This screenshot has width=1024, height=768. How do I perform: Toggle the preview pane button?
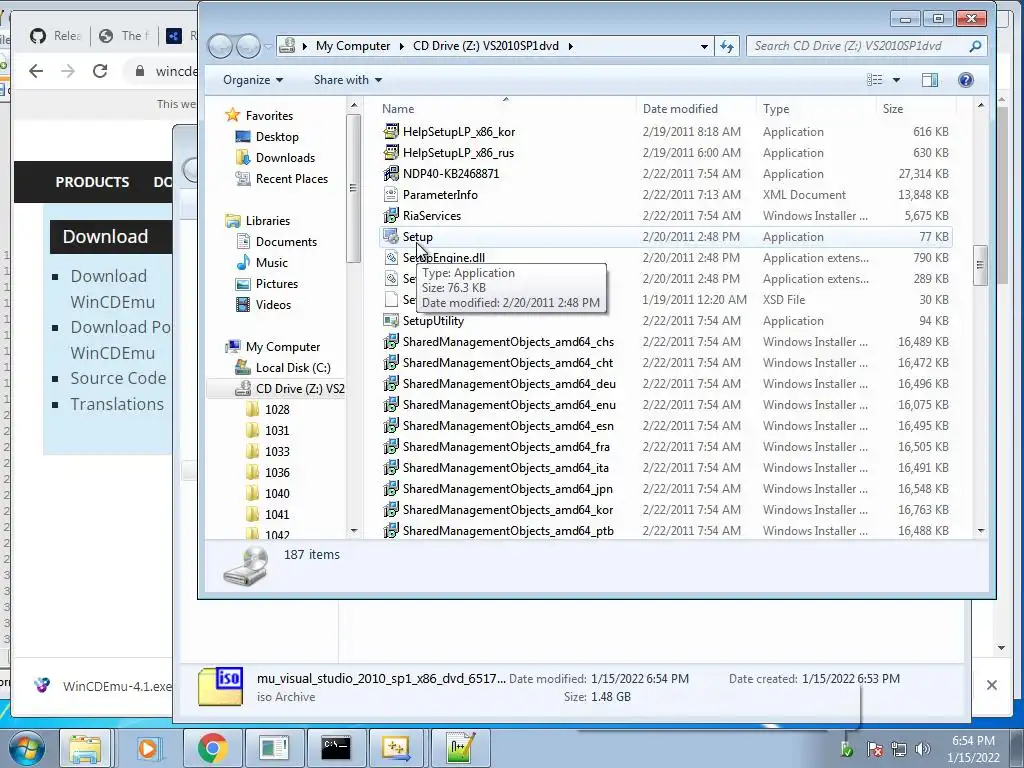pos(929,80)
